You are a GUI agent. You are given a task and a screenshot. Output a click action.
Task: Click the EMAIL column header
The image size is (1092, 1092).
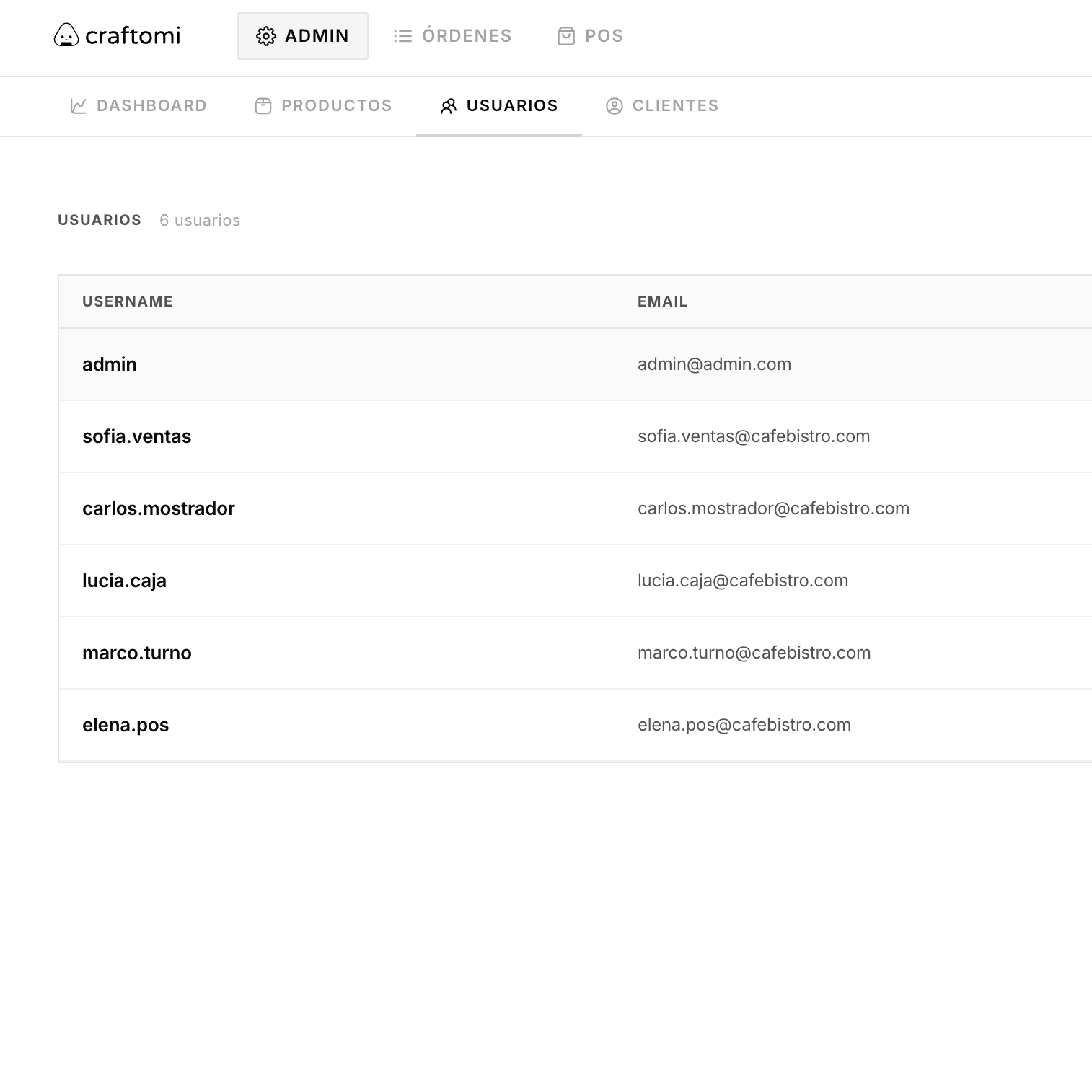pyautogui.click(x=662, y=301)
